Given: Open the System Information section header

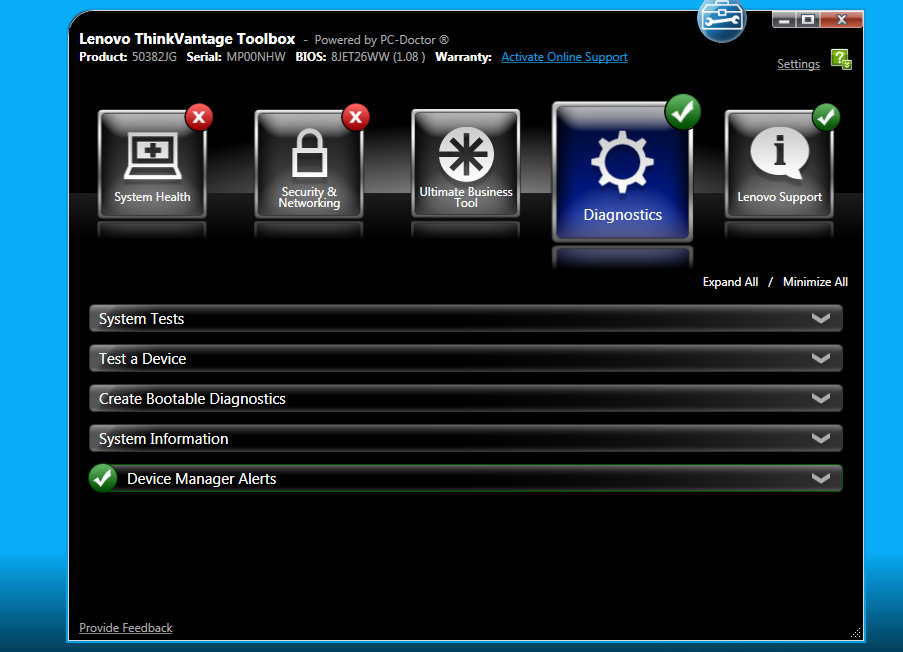Looking at the screenshot, I should (x=466, y=438).
